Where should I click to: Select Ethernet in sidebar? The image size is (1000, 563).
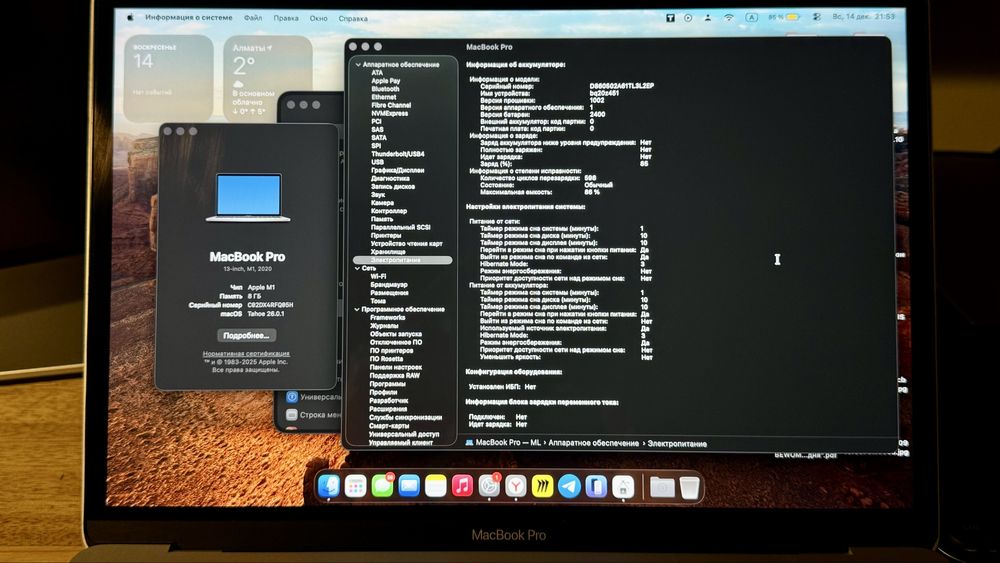point(384,97)
